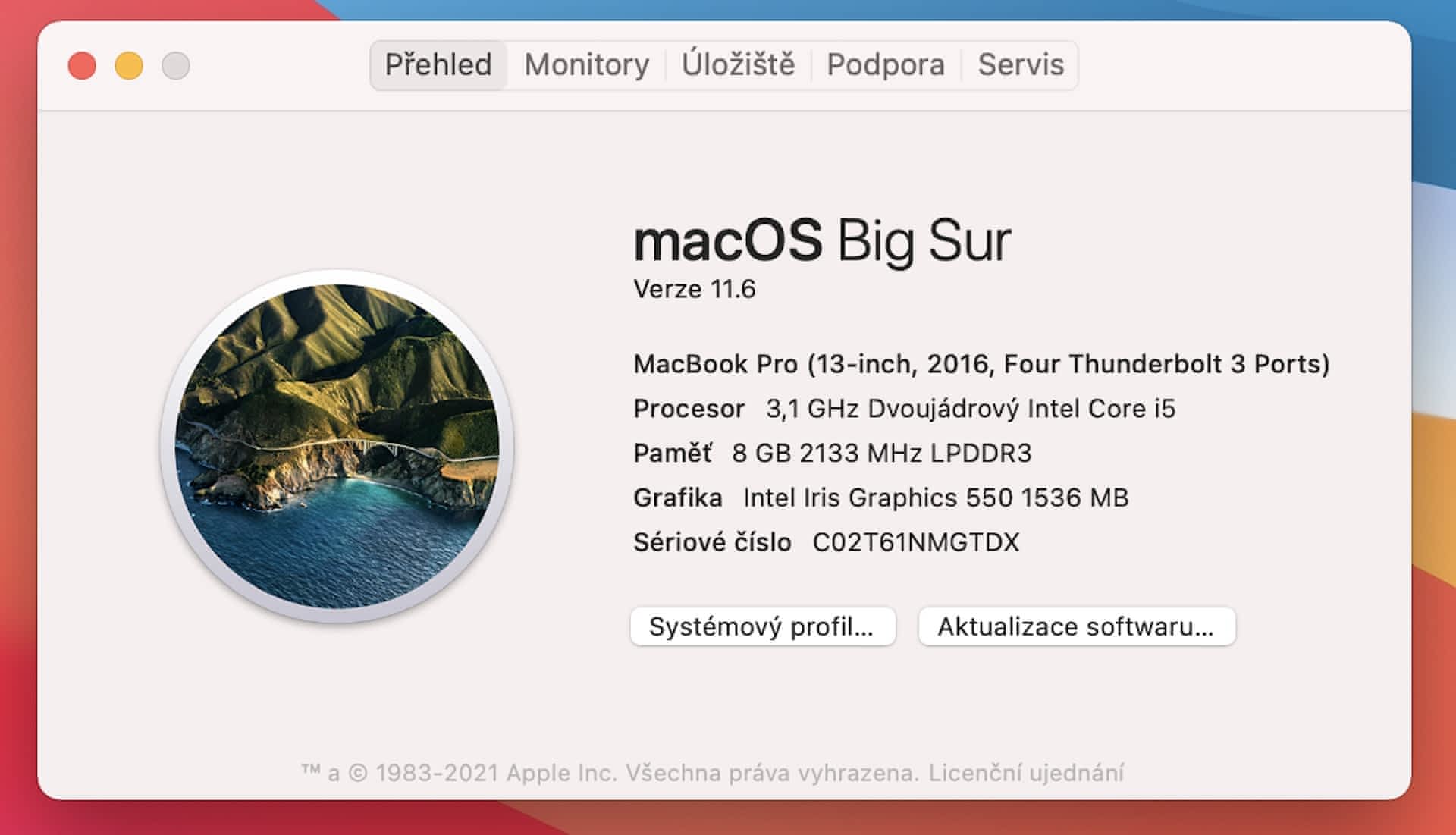Image resolution: width=1456 pixels, height=835 pixels.
Task: Open the Licenční ujednání link
Action: pos(1025,773)
